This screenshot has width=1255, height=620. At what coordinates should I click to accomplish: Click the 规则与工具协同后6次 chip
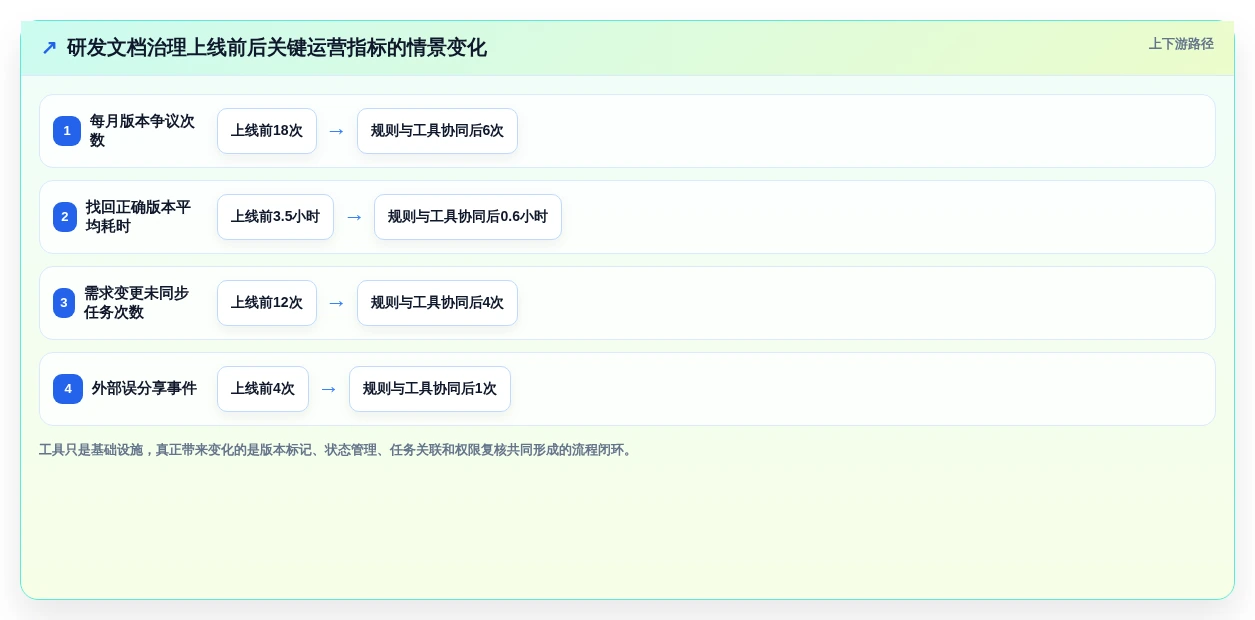point(437,131)
